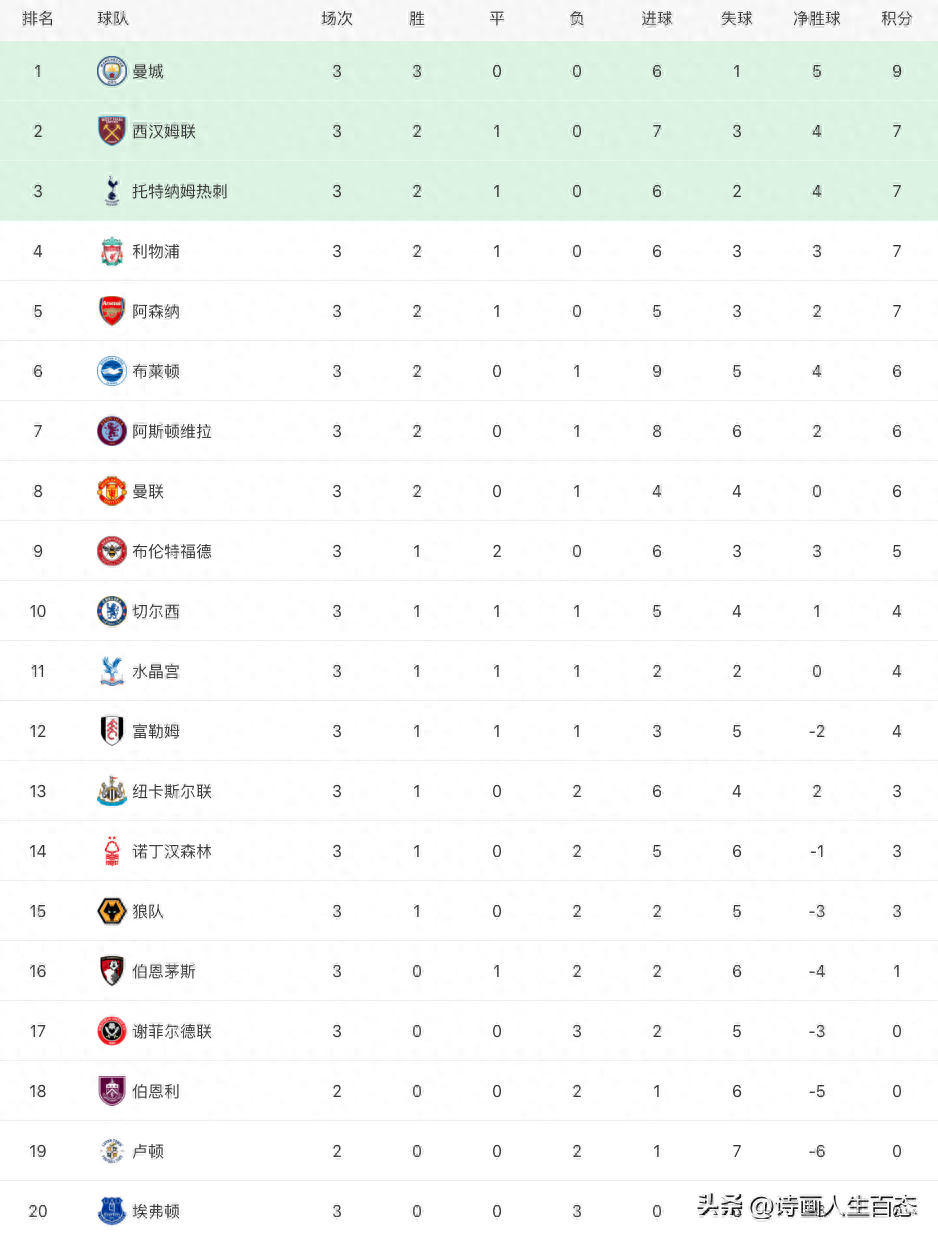Click the Crystal Palace eagle icon
Viewport: 938px width, 1238px height.
click(112, 671)
